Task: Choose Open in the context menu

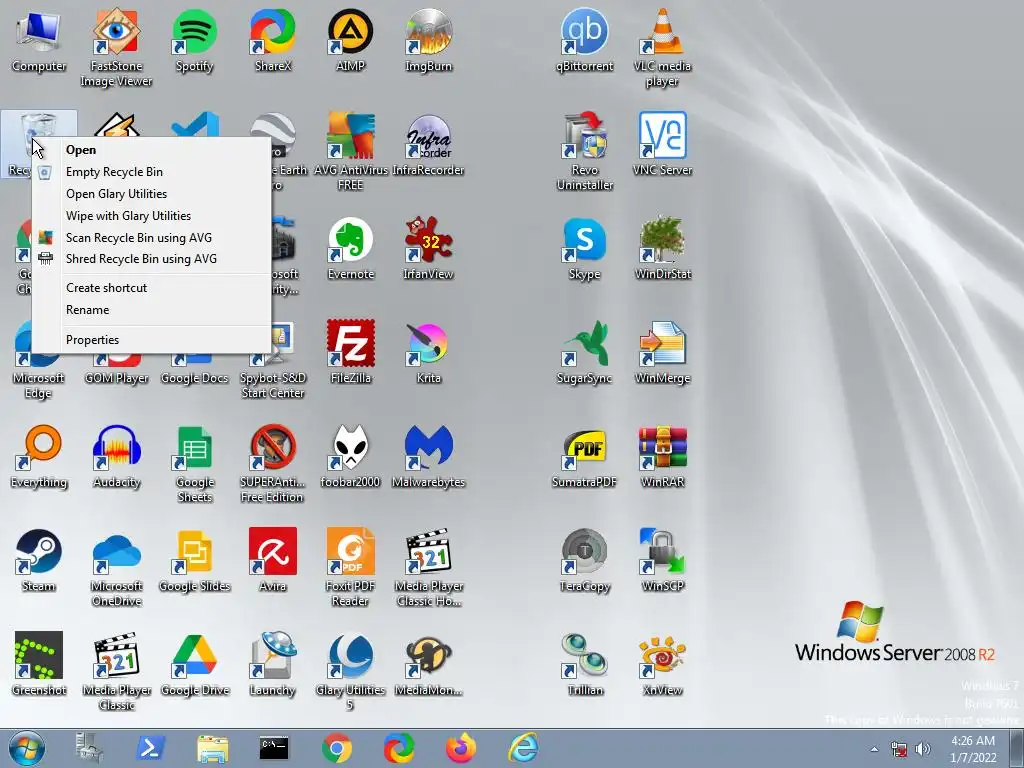Action: 152,150
